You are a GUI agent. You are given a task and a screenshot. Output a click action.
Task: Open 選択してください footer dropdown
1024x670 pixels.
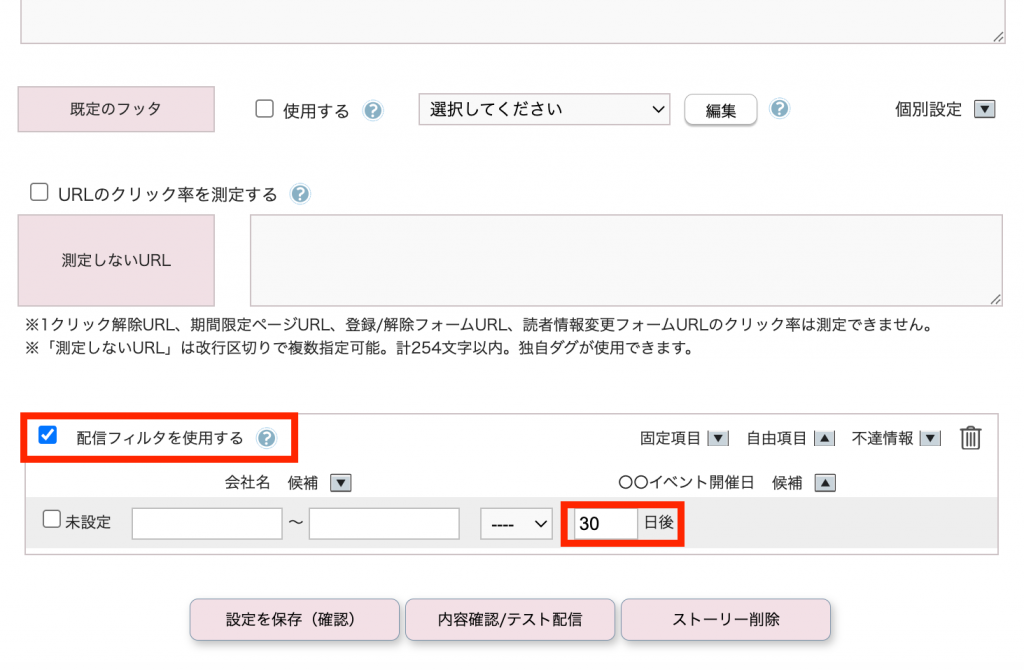pos(544,110)
